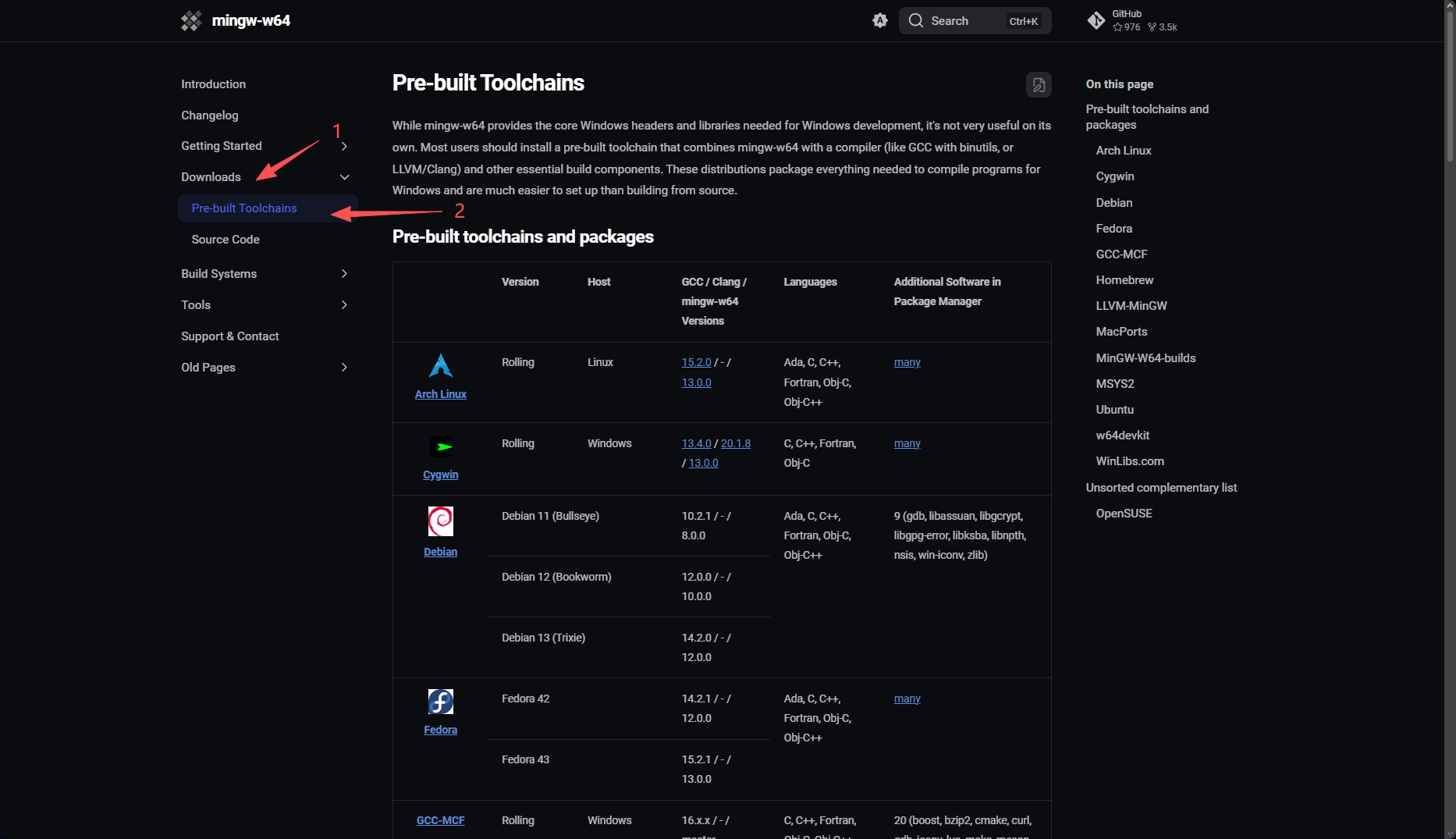Go to Support & Contact page
1456x839 pixels.
tap(230, 336)
